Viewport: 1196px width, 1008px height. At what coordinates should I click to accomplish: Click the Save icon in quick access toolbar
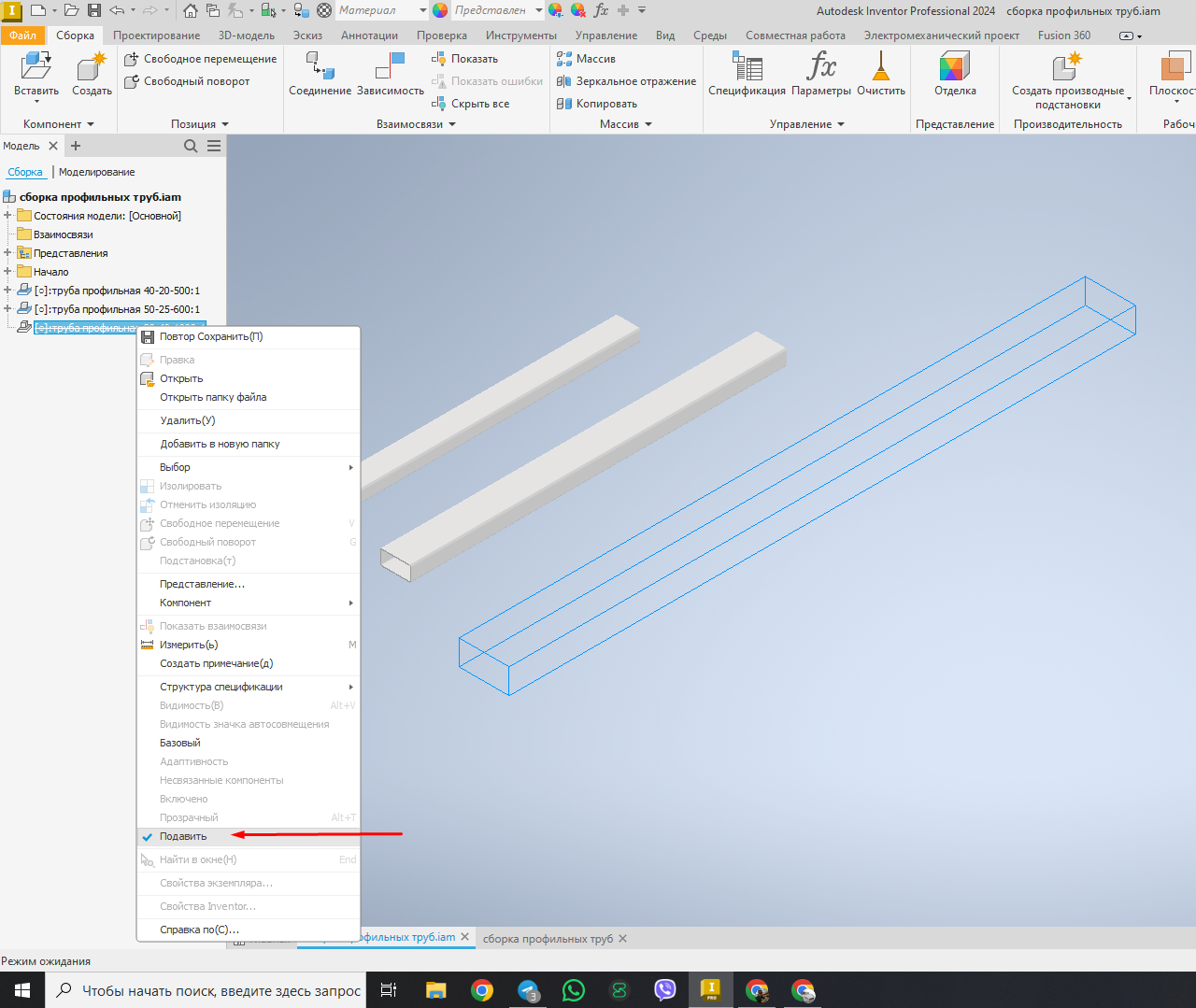(94, 10)
